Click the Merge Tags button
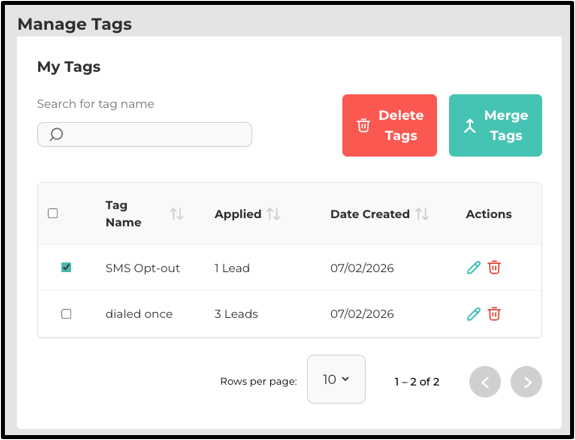 click(495, 125)
